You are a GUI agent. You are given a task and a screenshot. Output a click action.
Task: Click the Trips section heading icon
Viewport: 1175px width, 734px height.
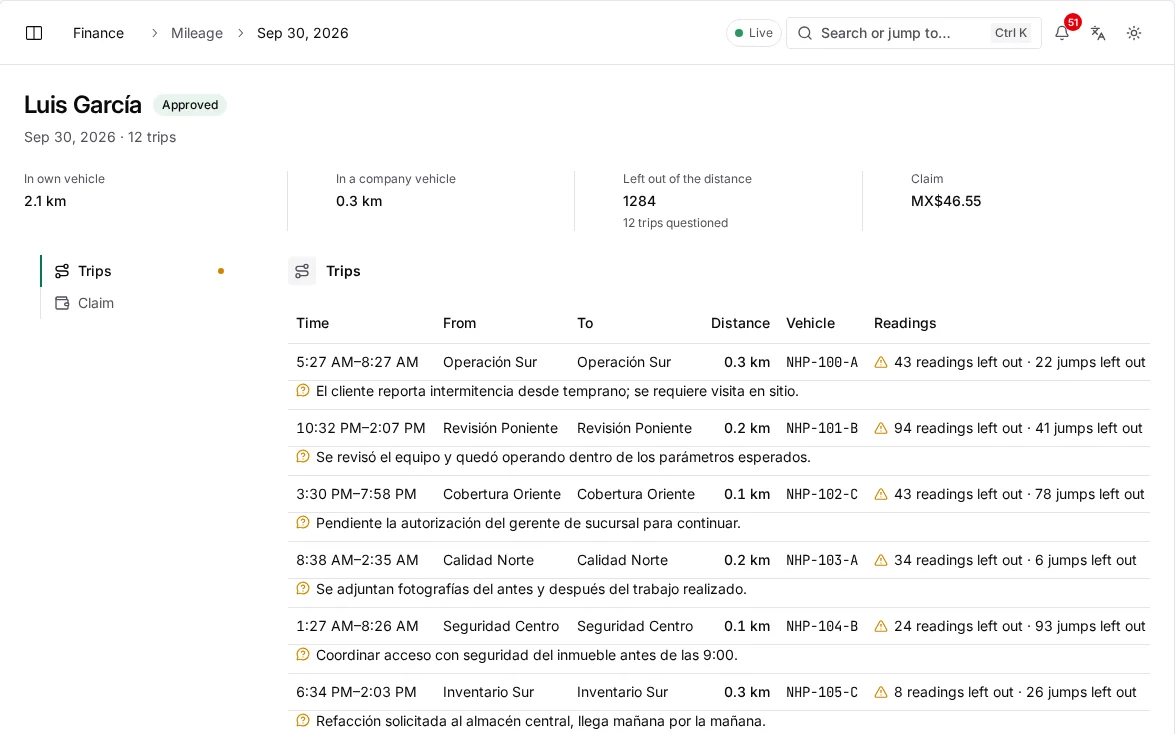click(x=302, y=271)
